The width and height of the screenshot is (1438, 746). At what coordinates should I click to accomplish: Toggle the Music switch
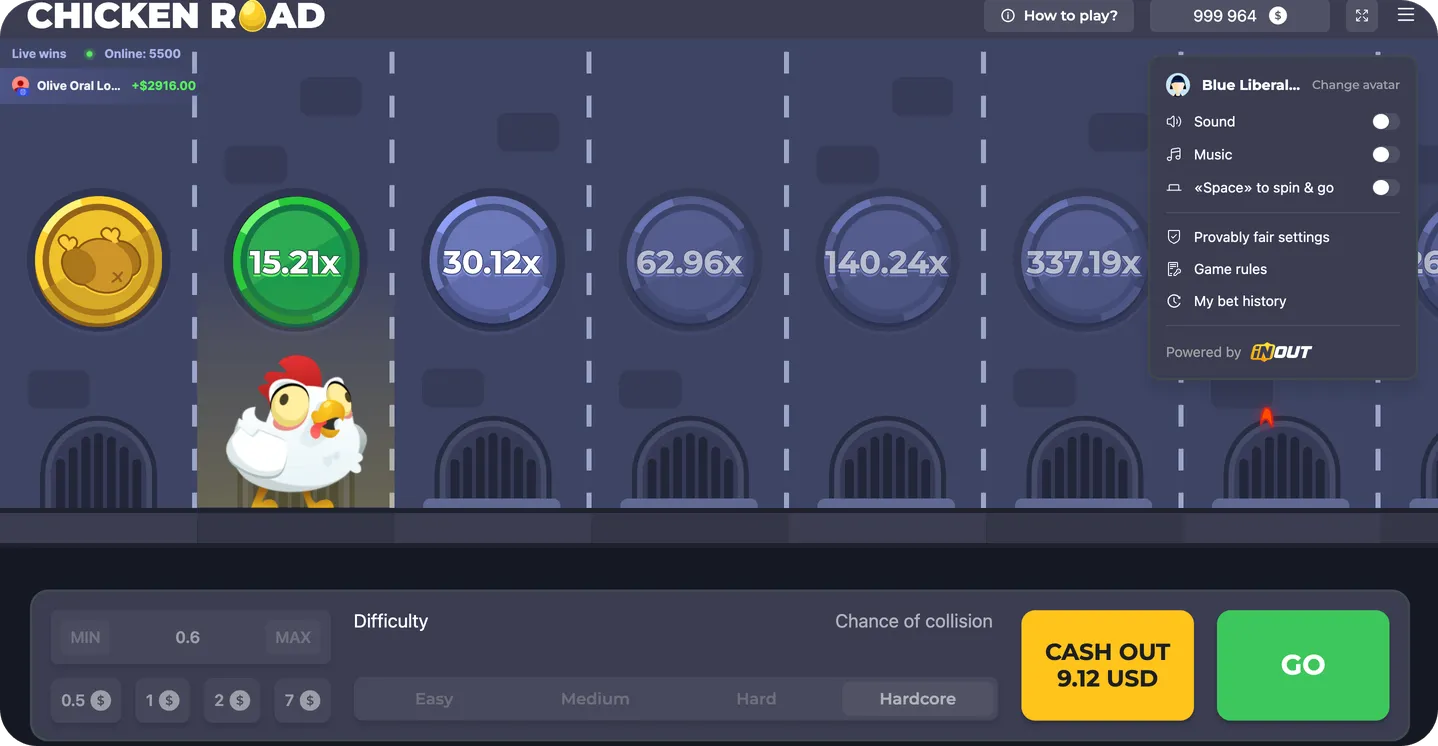click(x=1385, y=155)
